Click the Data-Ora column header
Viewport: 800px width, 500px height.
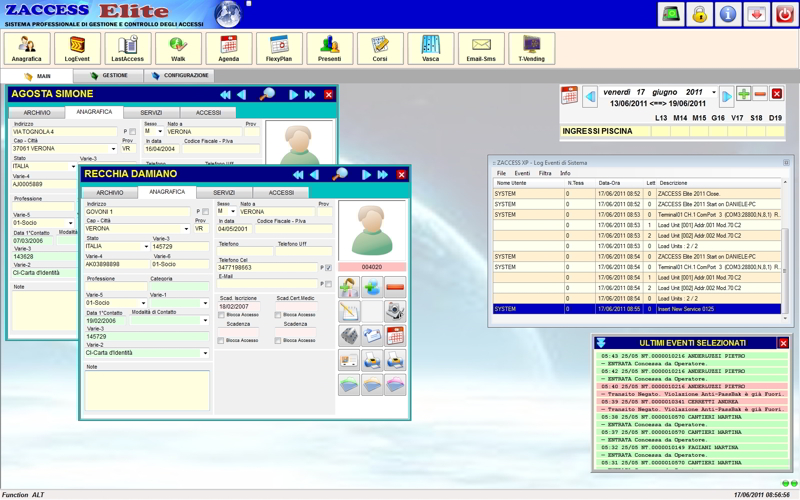[x=620, y=183]
